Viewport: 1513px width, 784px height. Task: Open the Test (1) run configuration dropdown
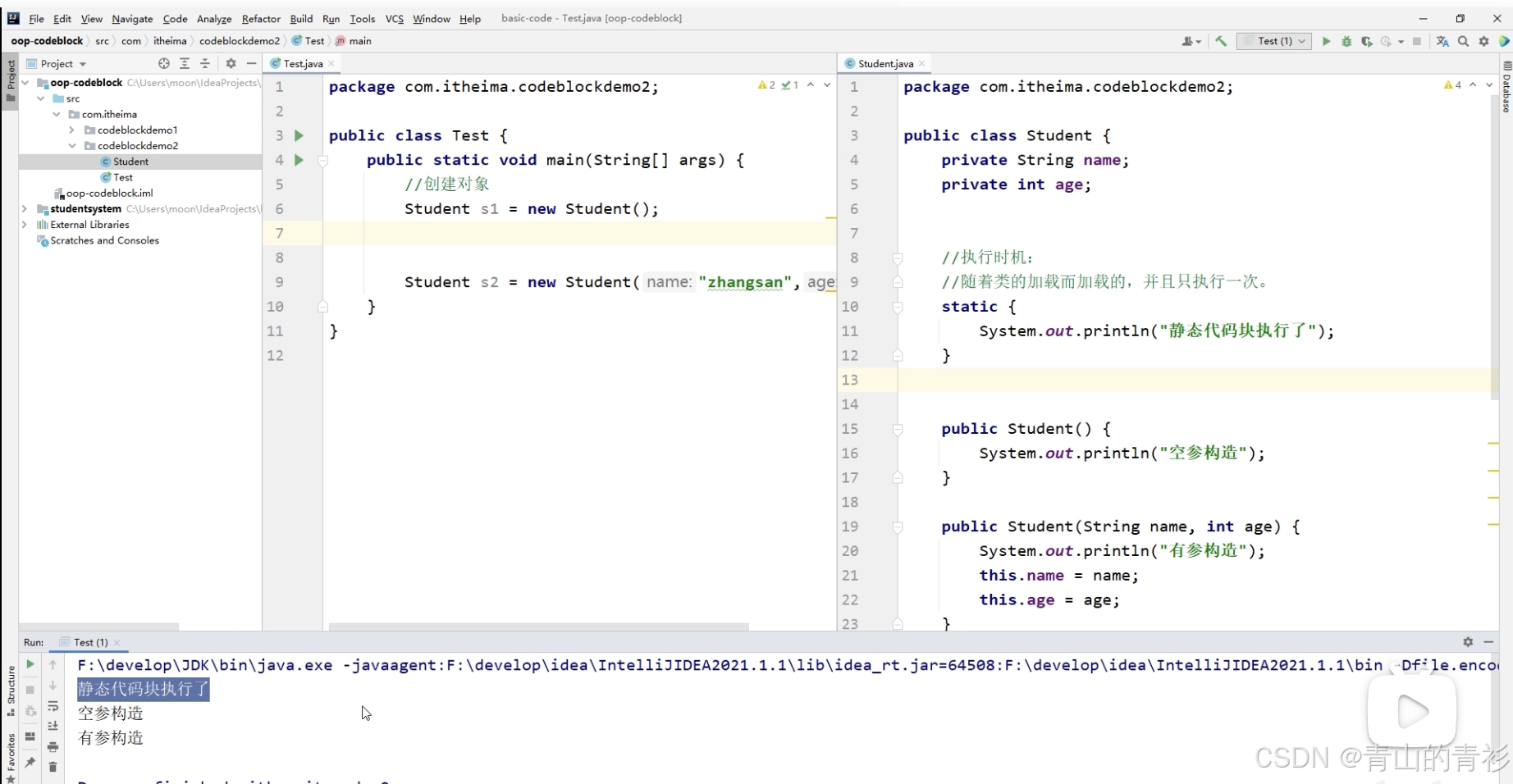click(x=1274, y=41)
